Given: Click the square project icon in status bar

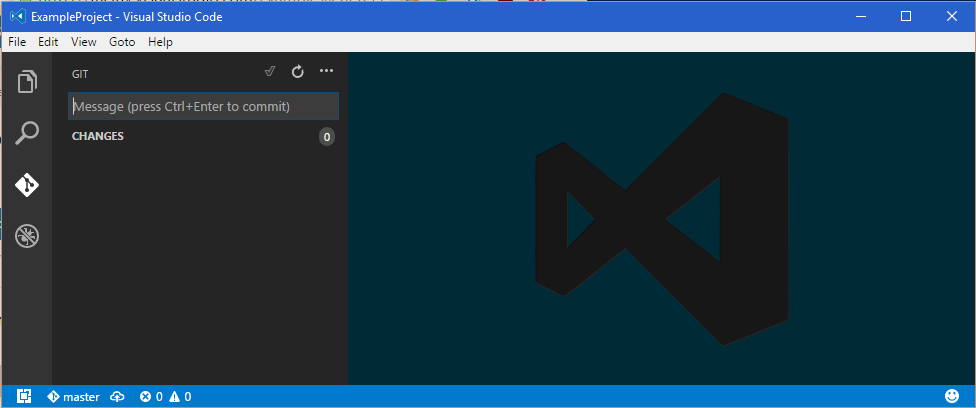Looking at the screenshot, I should click(x=24, y=397).
